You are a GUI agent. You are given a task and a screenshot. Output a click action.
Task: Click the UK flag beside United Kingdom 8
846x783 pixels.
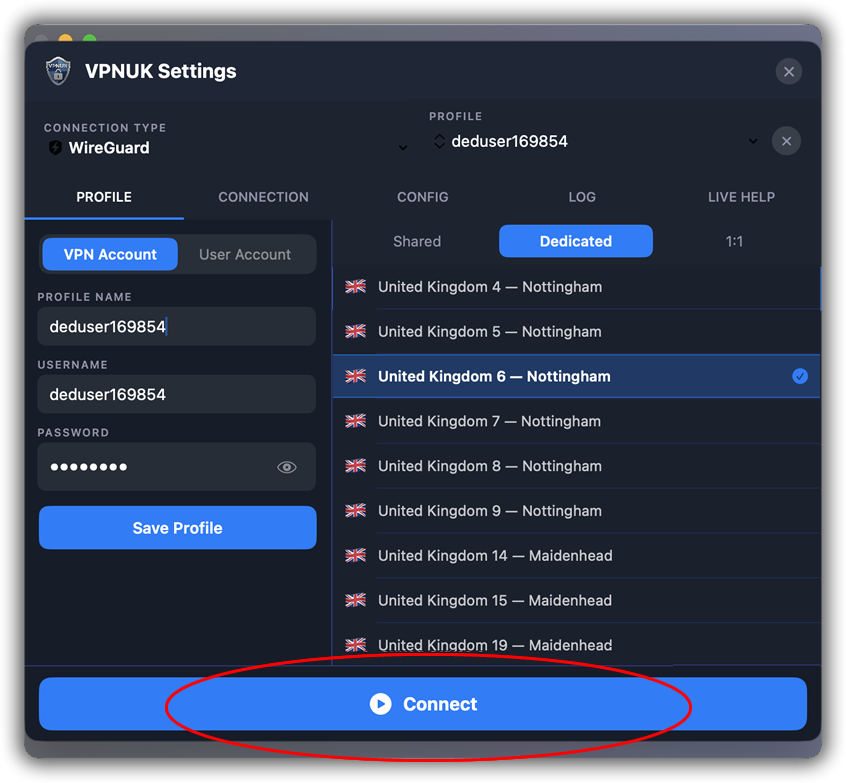coord(356,466)
